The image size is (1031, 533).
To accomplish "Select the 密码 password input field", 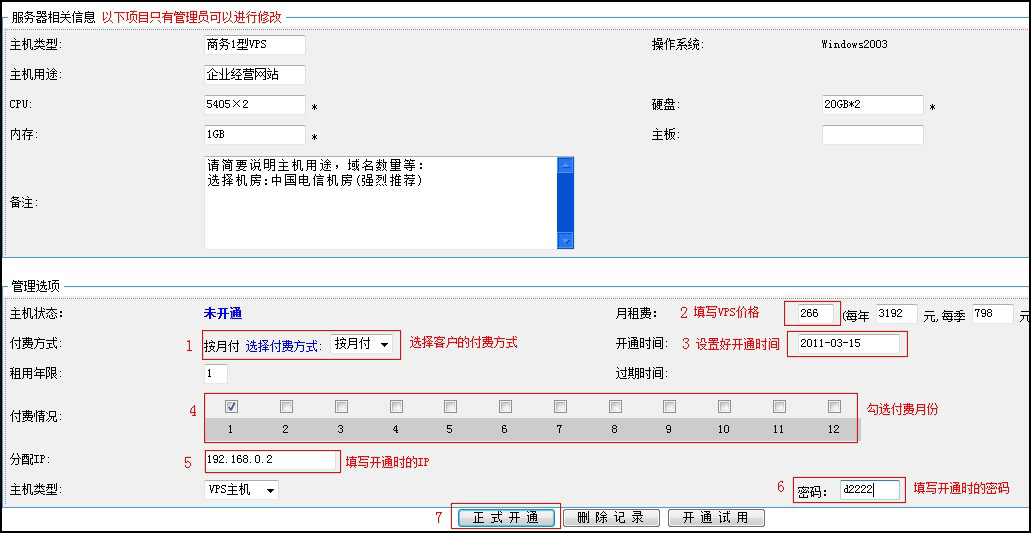I will click(x=868, y=490).
